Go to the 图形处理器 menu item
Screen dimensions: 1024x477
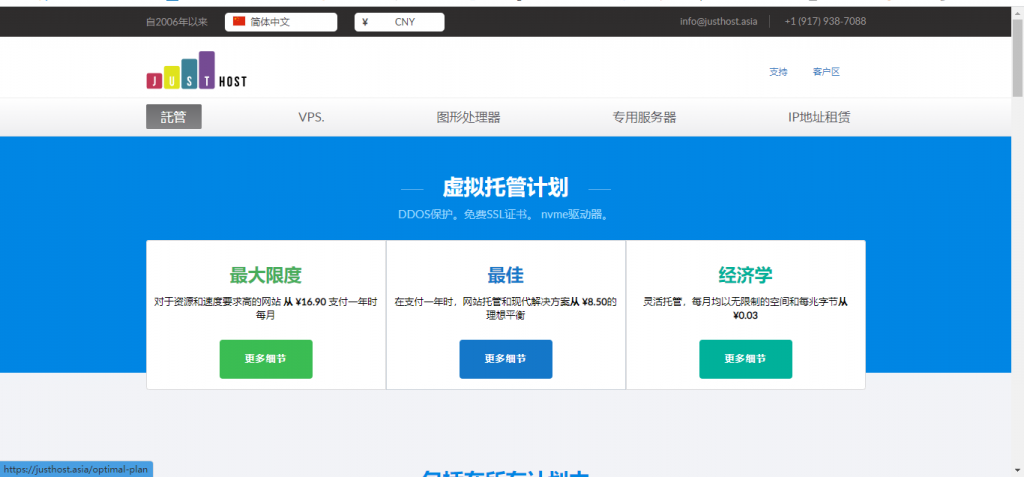468,117
